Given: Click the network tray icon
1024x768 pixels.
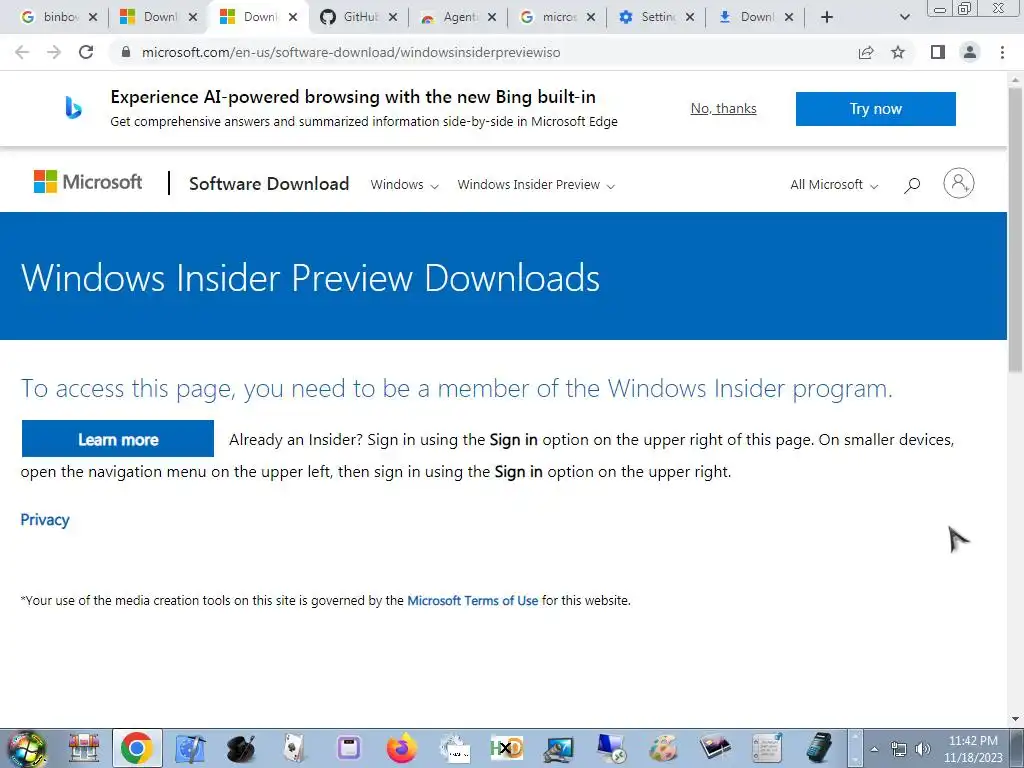Looking at the screenshot, I should (x=899, y=750).
